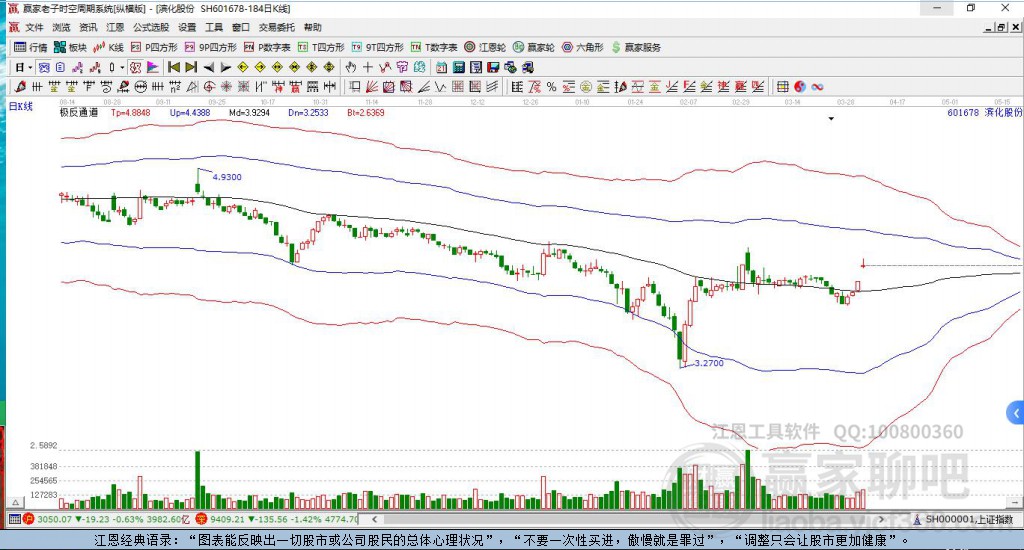Jump to last bar icon
Viewport: 1024px width, 550px height.
pyautogui.click(x=191, y=67)
